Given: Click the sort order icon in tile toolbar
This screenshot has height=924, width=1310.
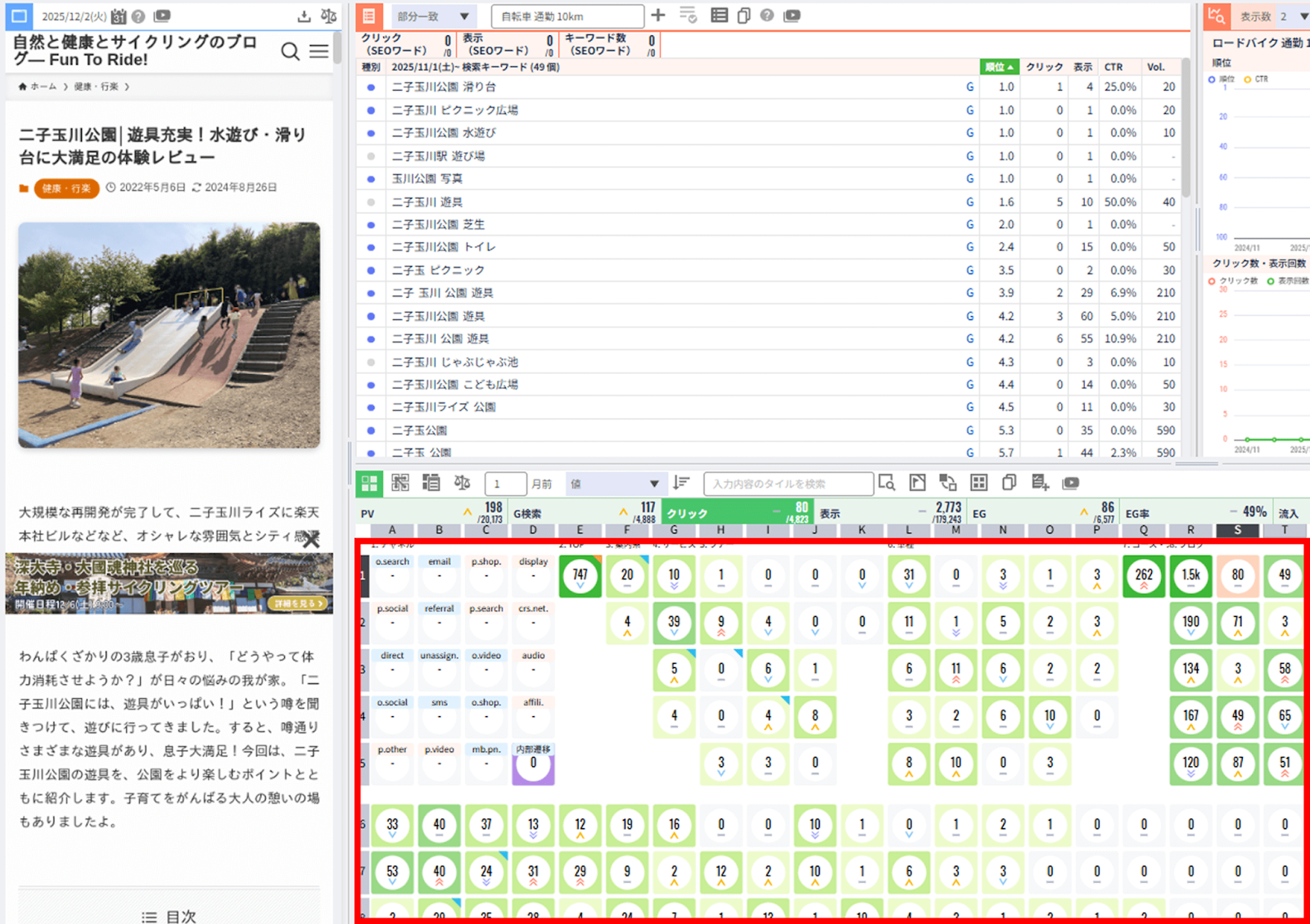Looking at the screenshot, I should tap(681, 483).
